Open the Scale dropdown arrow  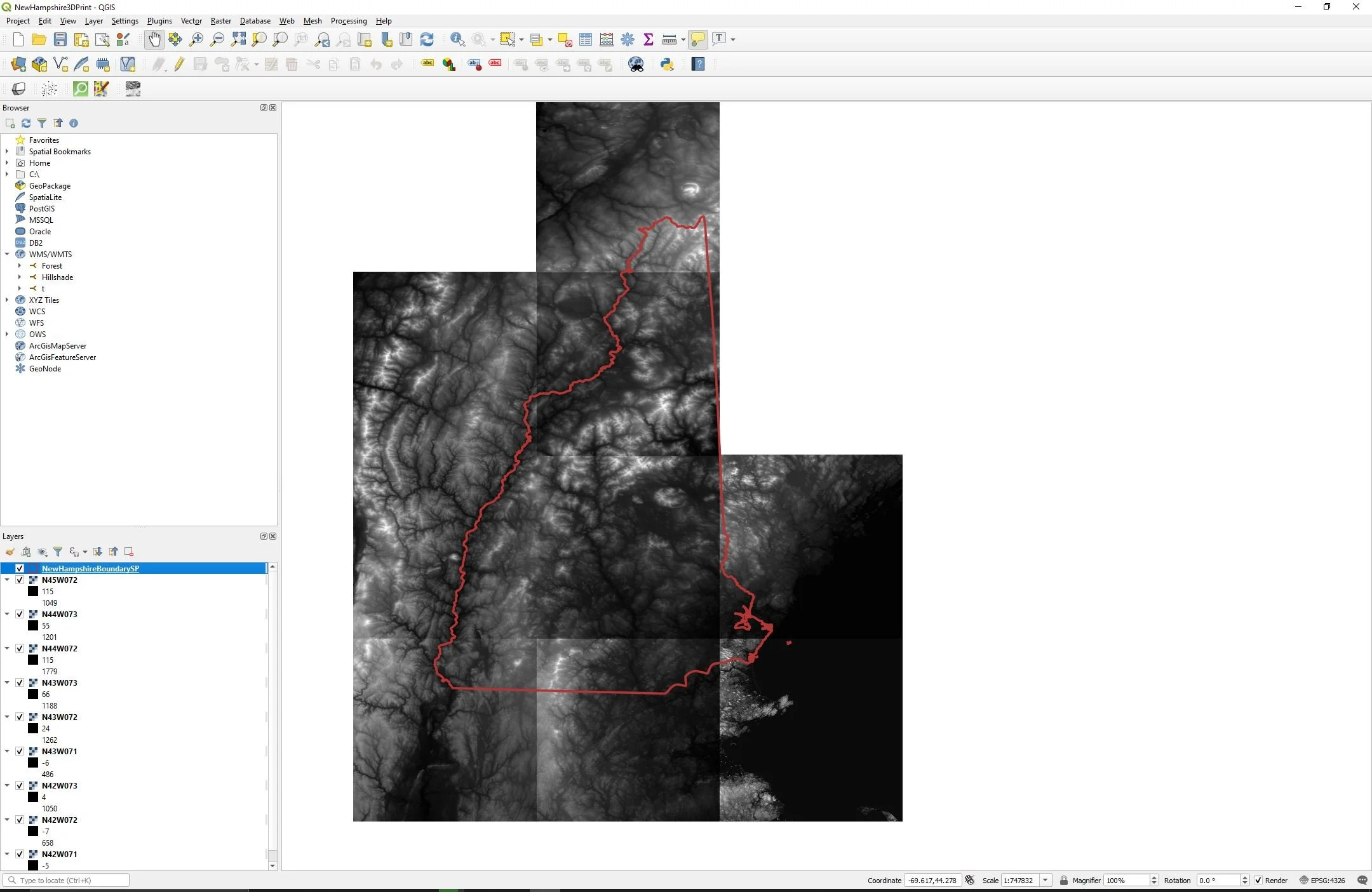click(1045, 881)
